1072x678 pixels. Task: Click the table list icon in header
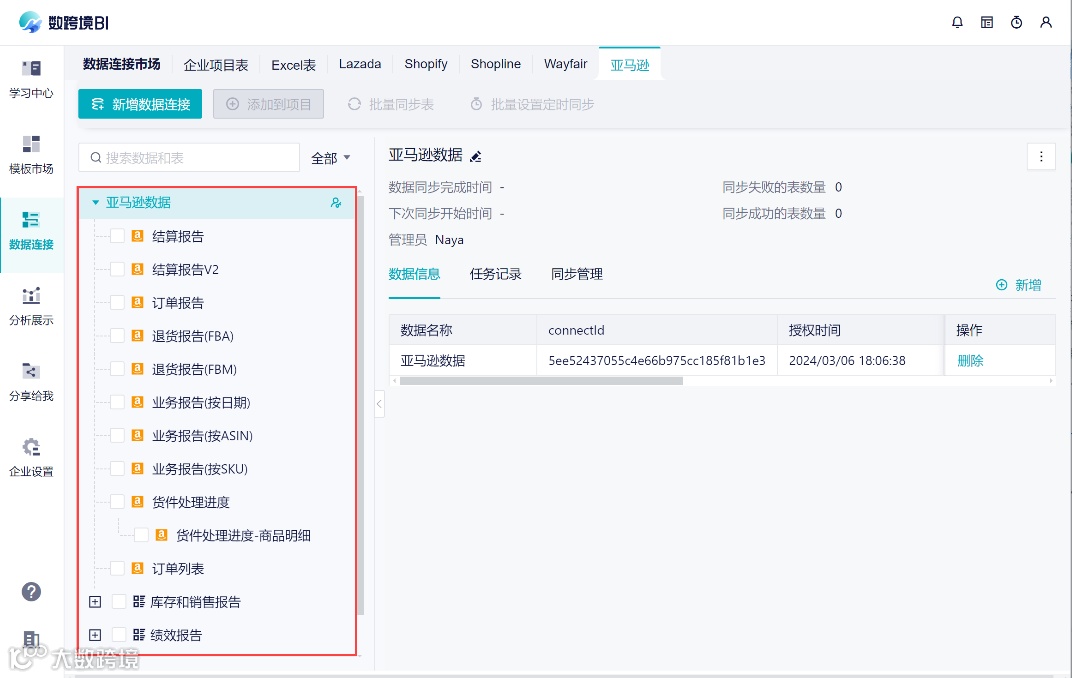pos(987,23)
